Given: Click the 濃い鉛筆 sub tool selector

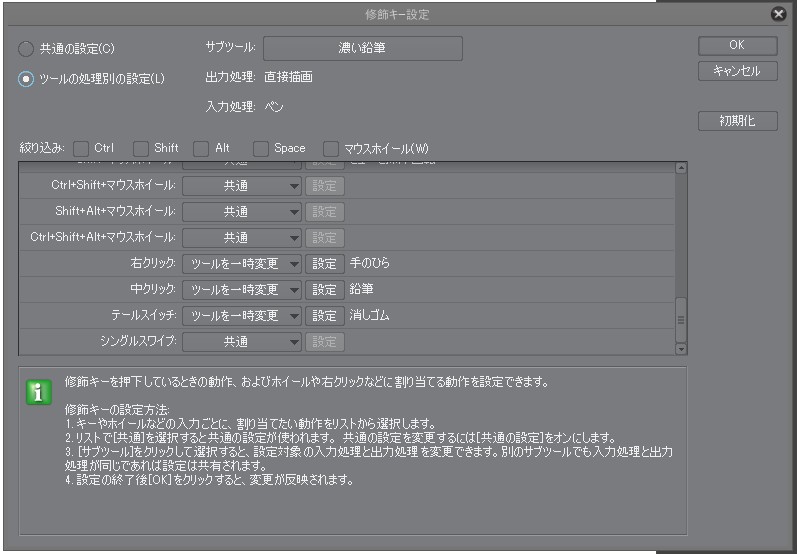Looking at the screenshot, I should click(362, 48).
